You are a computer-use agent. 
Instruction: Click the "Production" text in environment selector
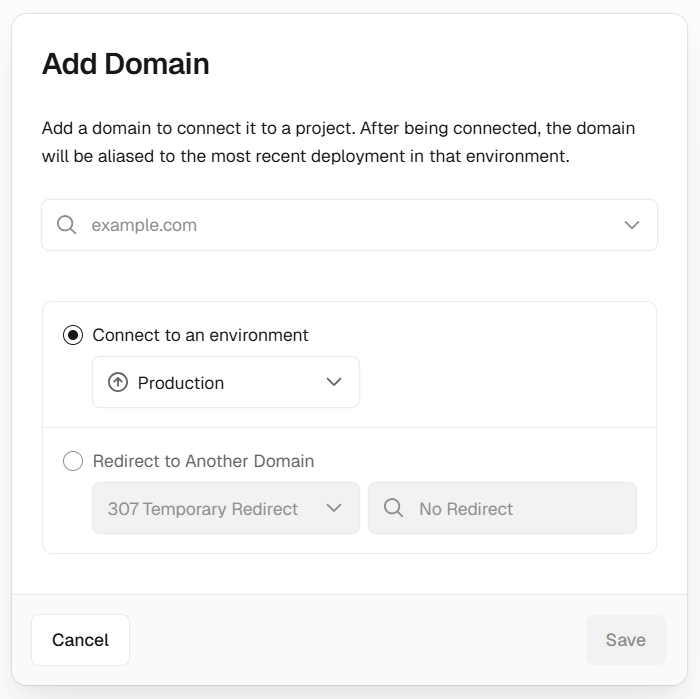pos(181,383)
